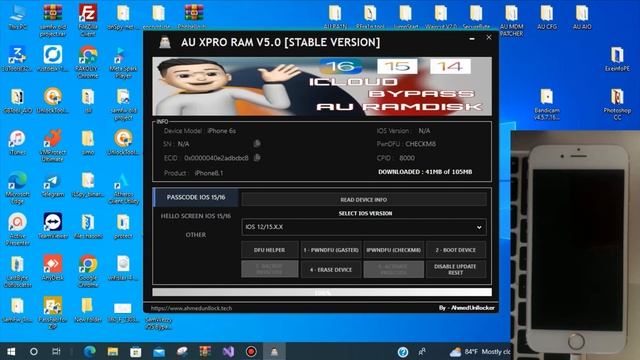The width and height of the screenshot is (640, 360).
Task: Open This PC desktop icon
Action: pyautogui.click(x=17, y=18)
